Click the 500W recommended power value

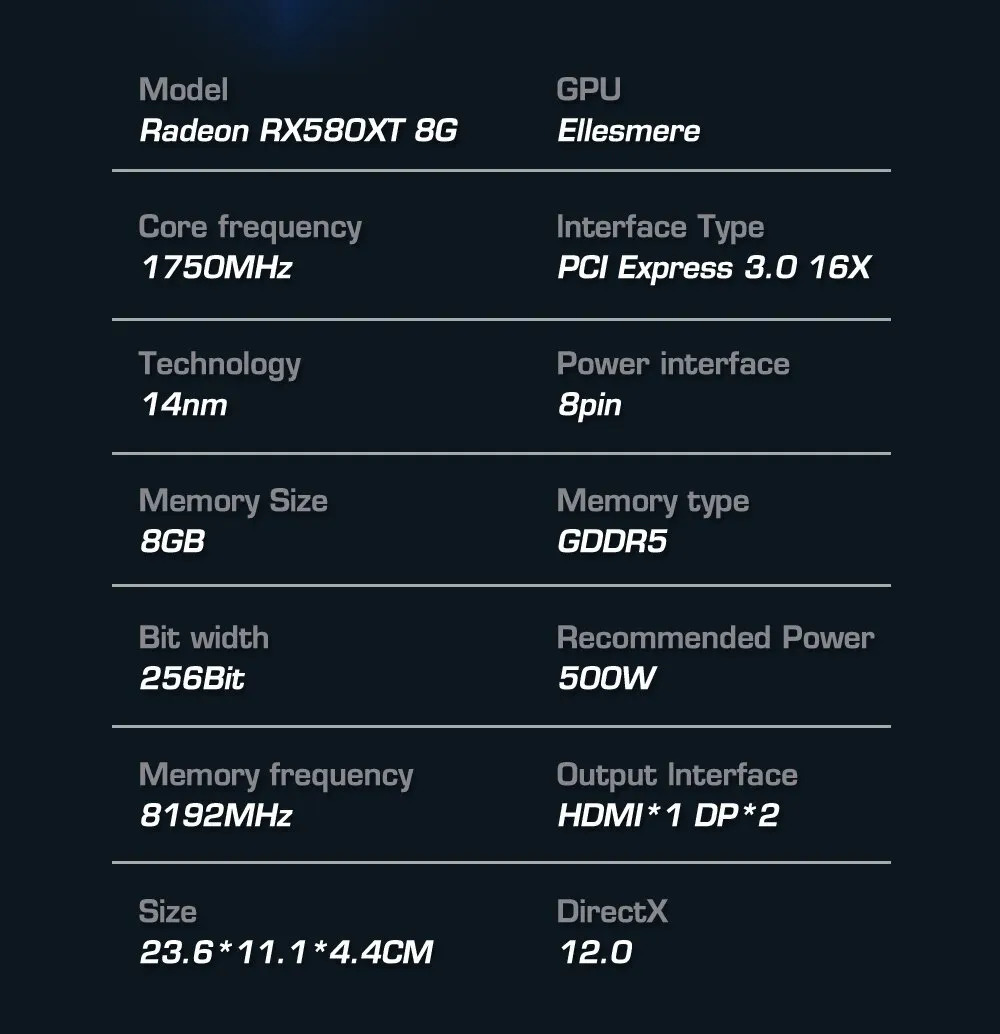coord(607,678)
